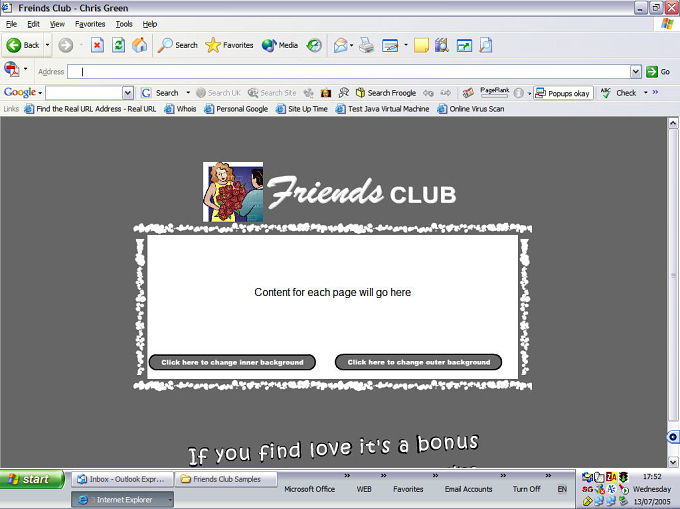This screenshot has height=509, width=680.
Task: Open the Favorites star button
Action: (x=229, y=45)
